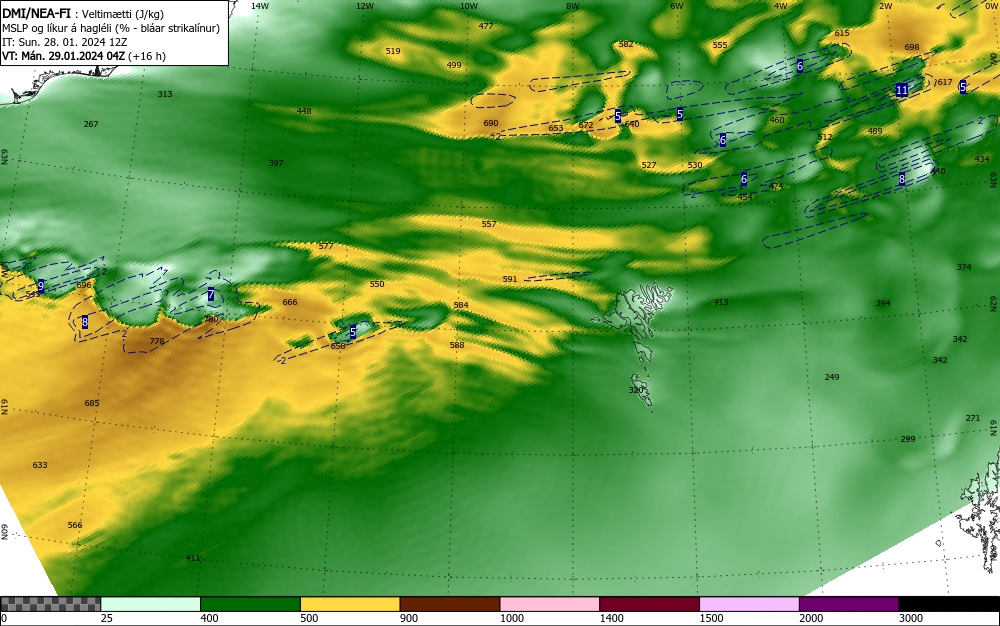The width and height of the screenshot is (1000, 626).
Task: Click the 8W longitude label
Action: (573, 6)
